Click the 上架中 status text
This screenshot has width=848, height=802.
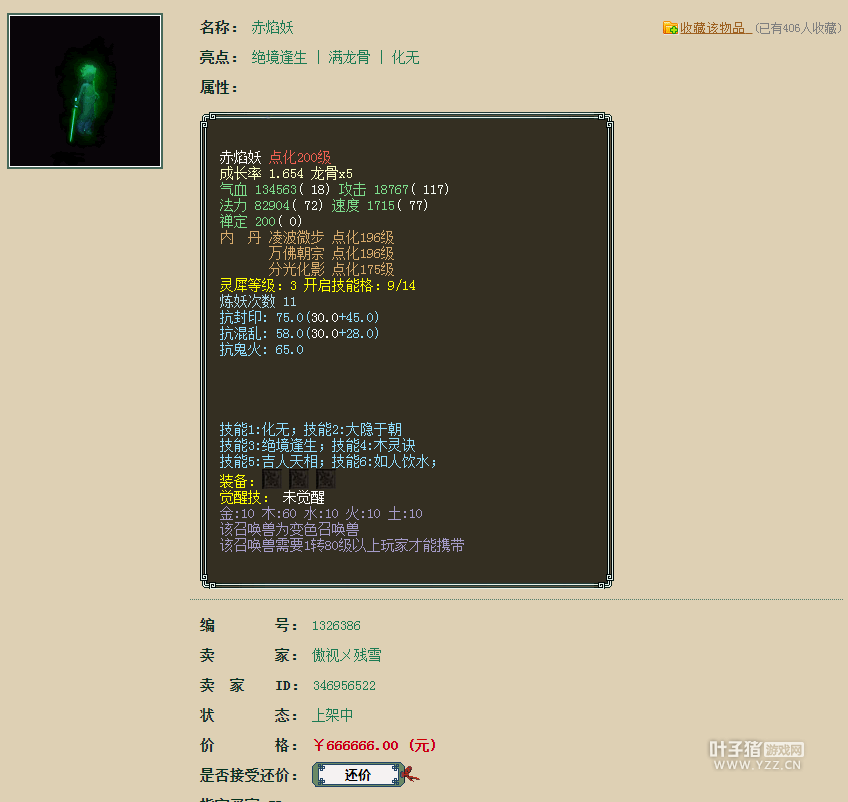click(332, 715)
